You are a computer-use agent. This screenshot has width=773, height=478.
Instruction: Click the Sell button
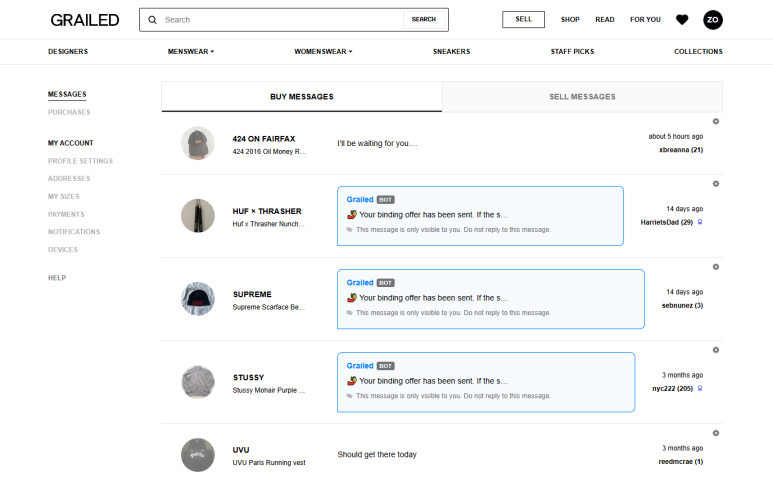pos(524,19)
